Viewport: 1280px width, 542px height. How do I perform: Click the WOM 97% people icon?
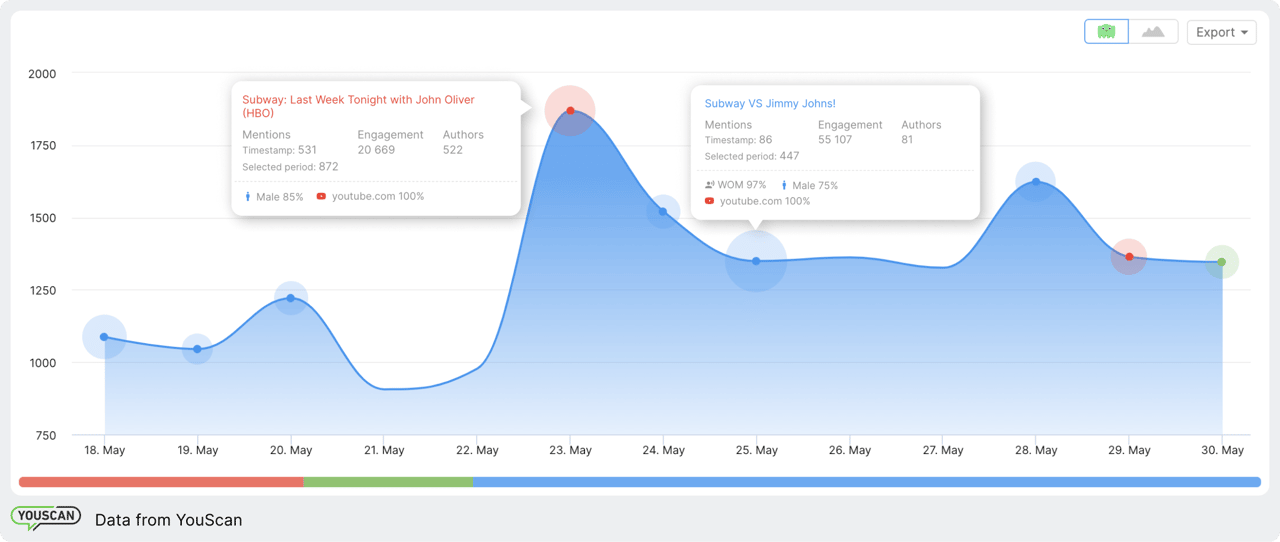(710, 185)
